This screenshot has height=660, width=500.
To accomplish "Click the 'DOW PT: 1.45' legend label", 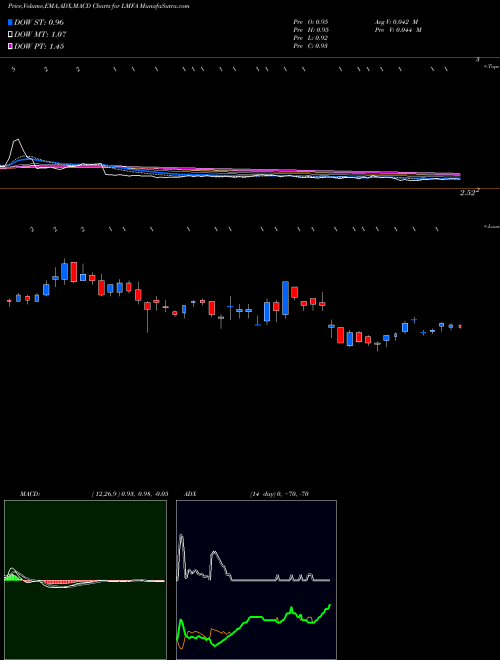I will [x=39, y=46].
